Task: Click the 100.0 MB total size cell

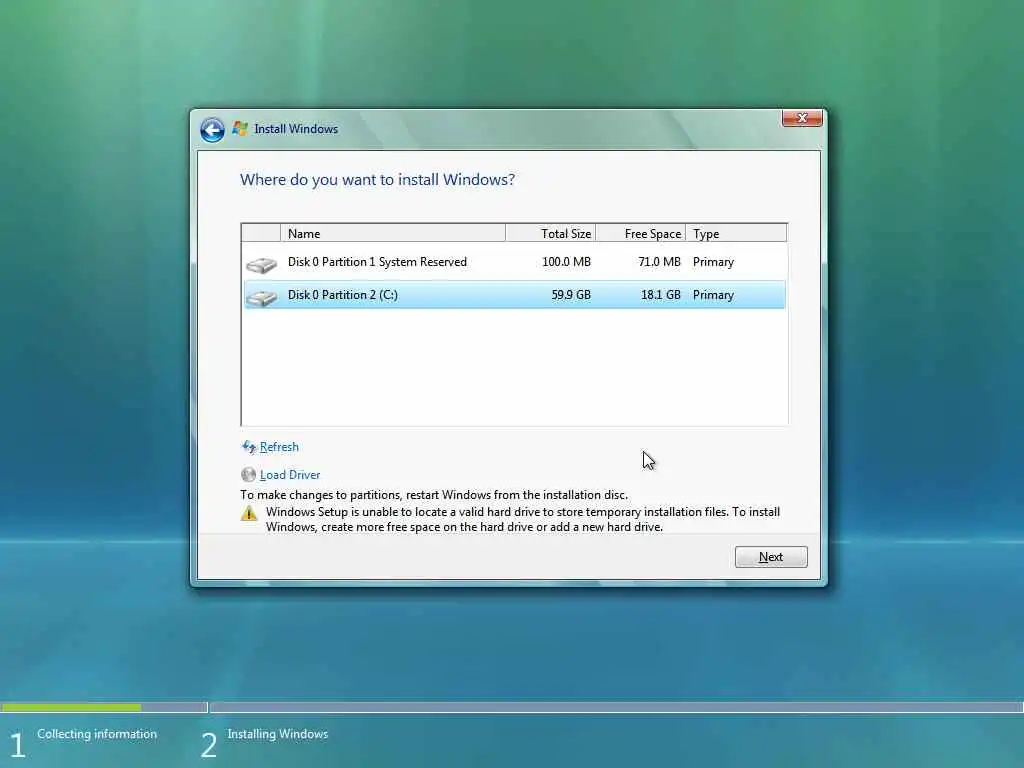Action: click(566, 262)
